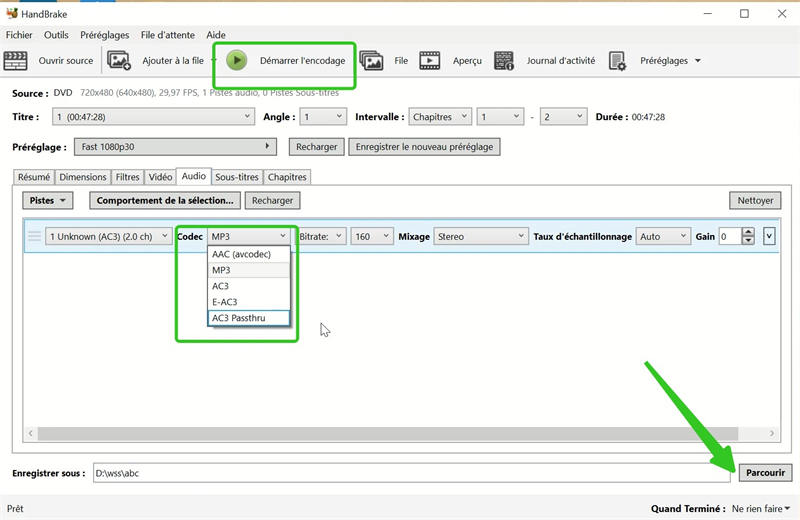Screen dimensions: 800x520
Task: Expand Ajouter à la file dropdown arrow
Action: tap(214, 60)
